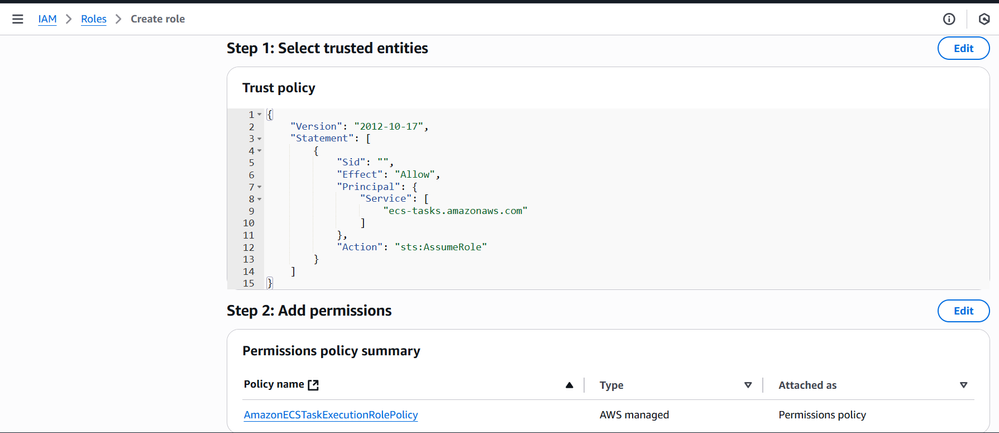The height and width of the screenshot is (433, 999).
Task: Sort by Policy name using the ascending arrow
Action: pyautogui.click(x=570, y=385)
